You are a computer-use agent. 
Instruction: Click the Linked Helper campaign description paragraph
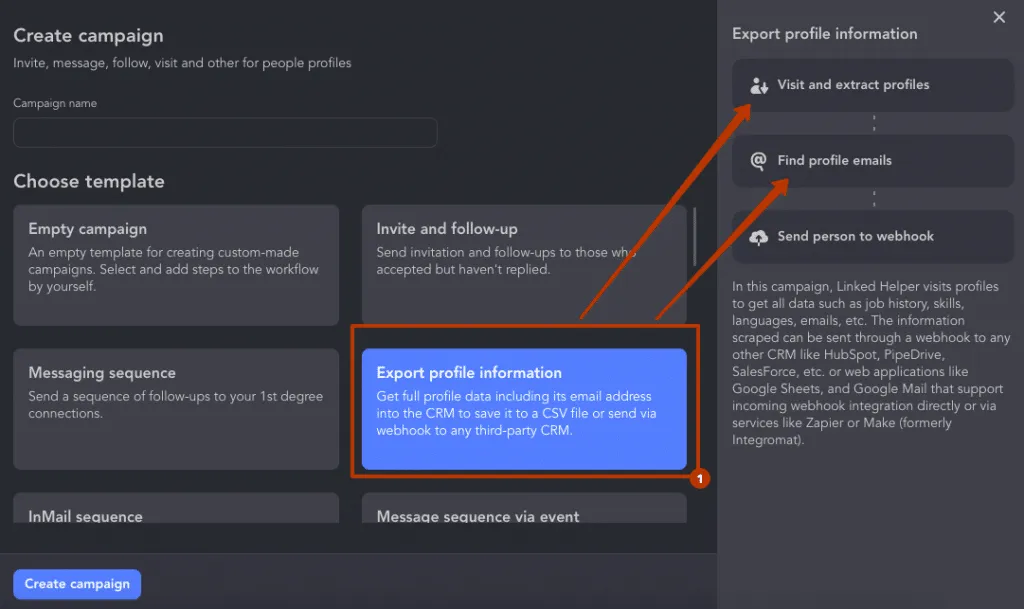(x=871, y=363)
